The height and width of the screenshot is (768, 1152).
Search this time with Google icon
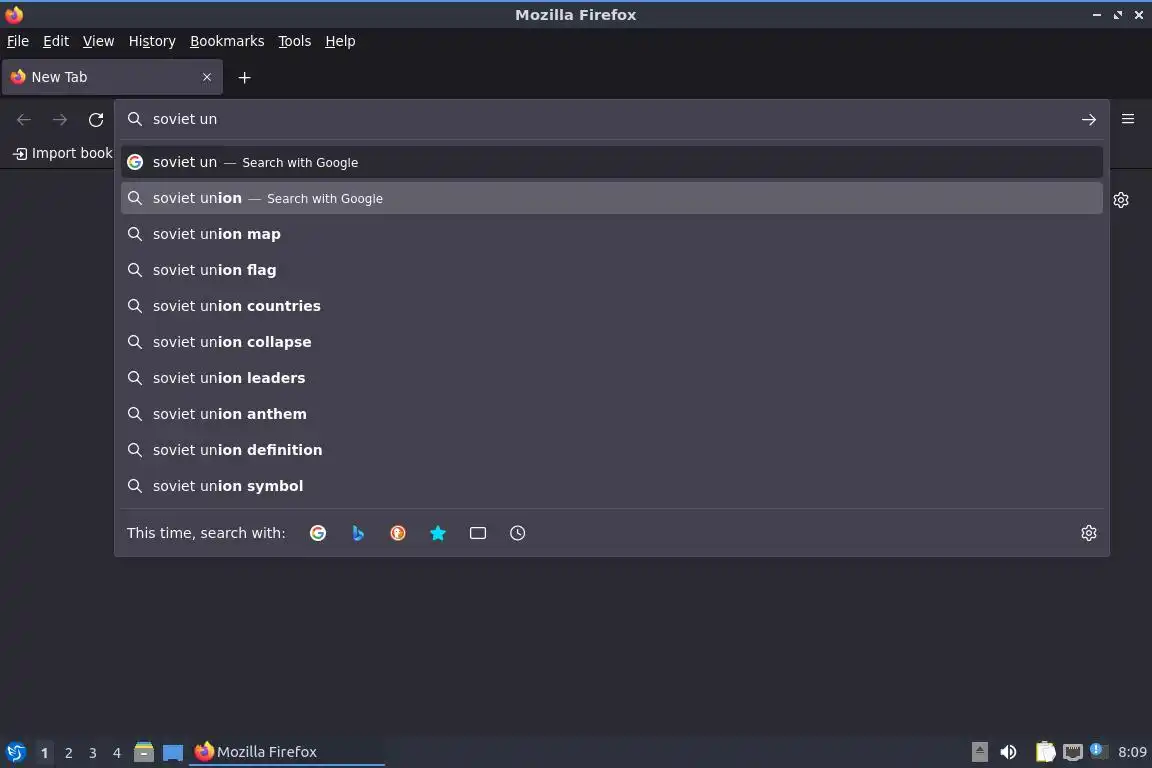tap(318, 533)
